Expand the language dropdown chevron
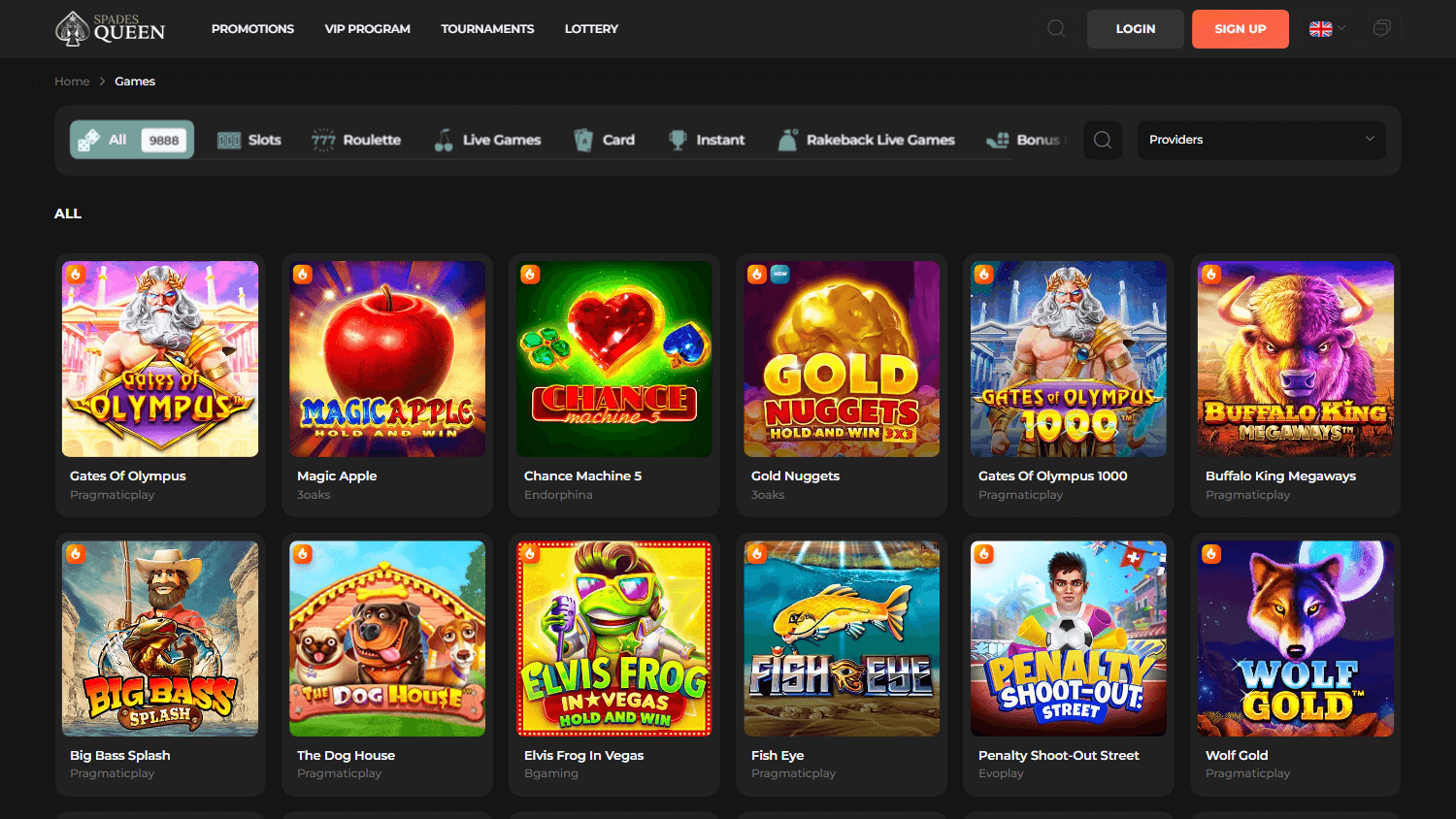Viewport: 1456px width, 819px height. (x=1341, y=29)
